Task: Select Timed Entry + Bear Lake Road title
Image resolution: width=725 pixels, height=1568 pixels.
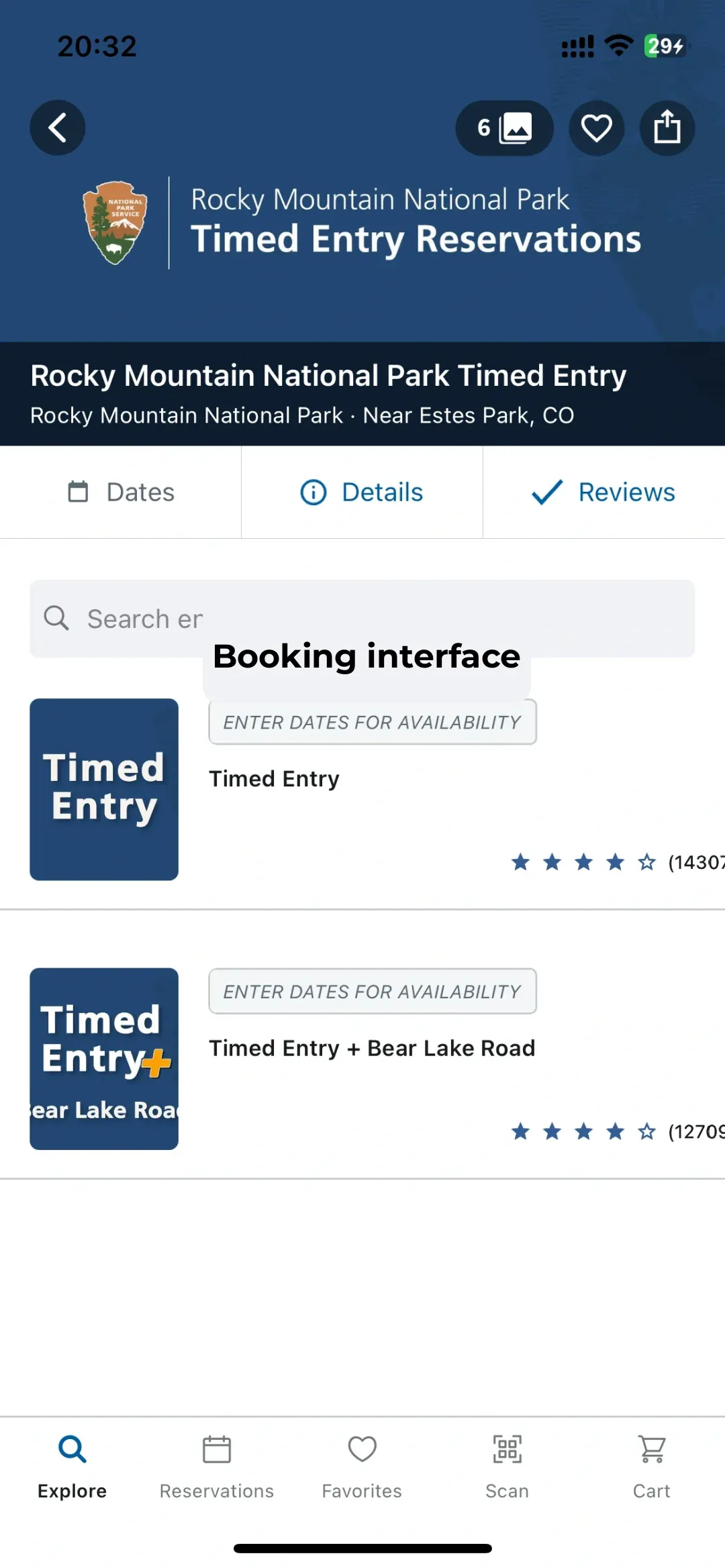Action: point(372,1048)
